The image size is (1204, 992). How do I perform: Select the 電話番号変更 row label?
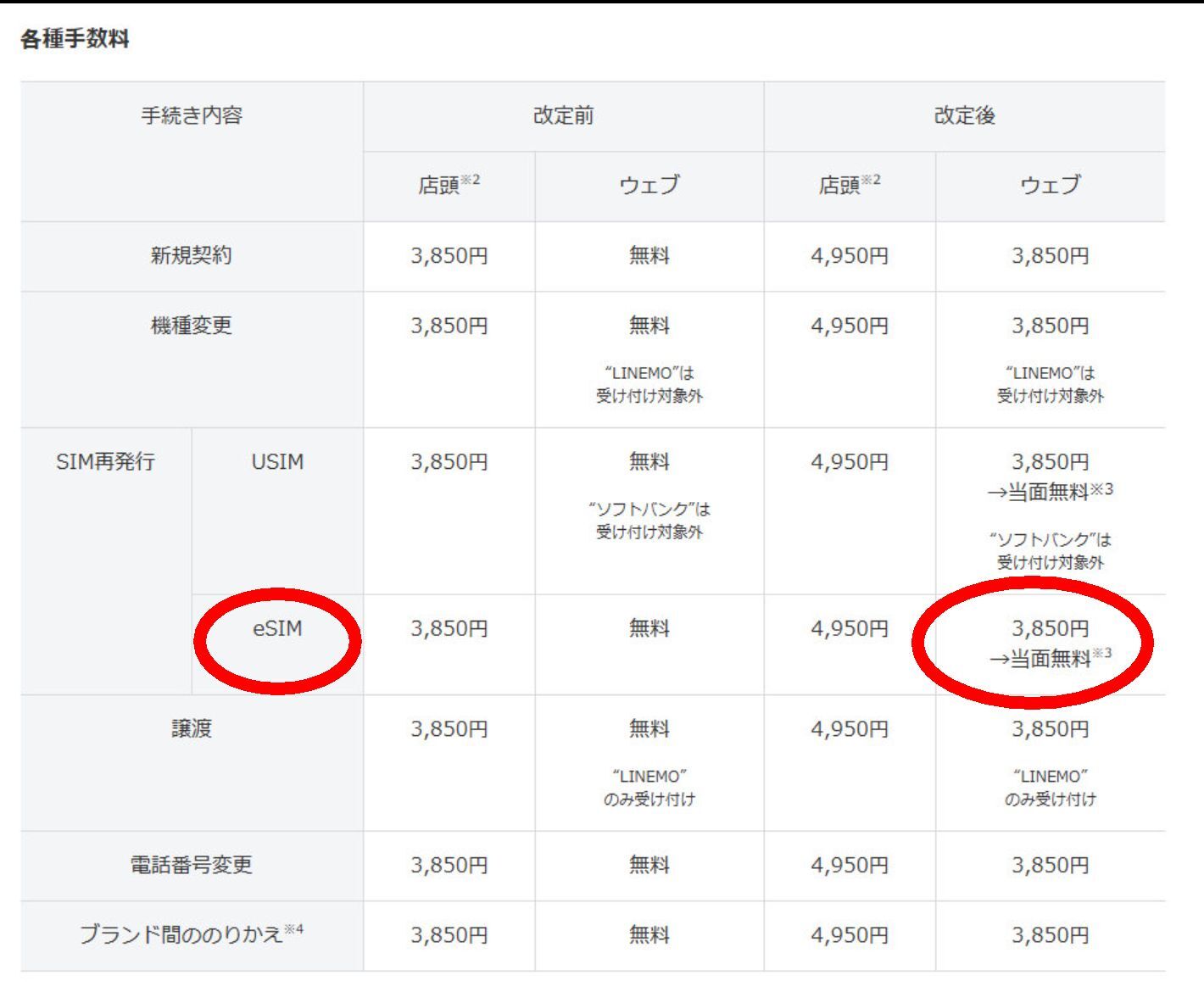[192, 865]
